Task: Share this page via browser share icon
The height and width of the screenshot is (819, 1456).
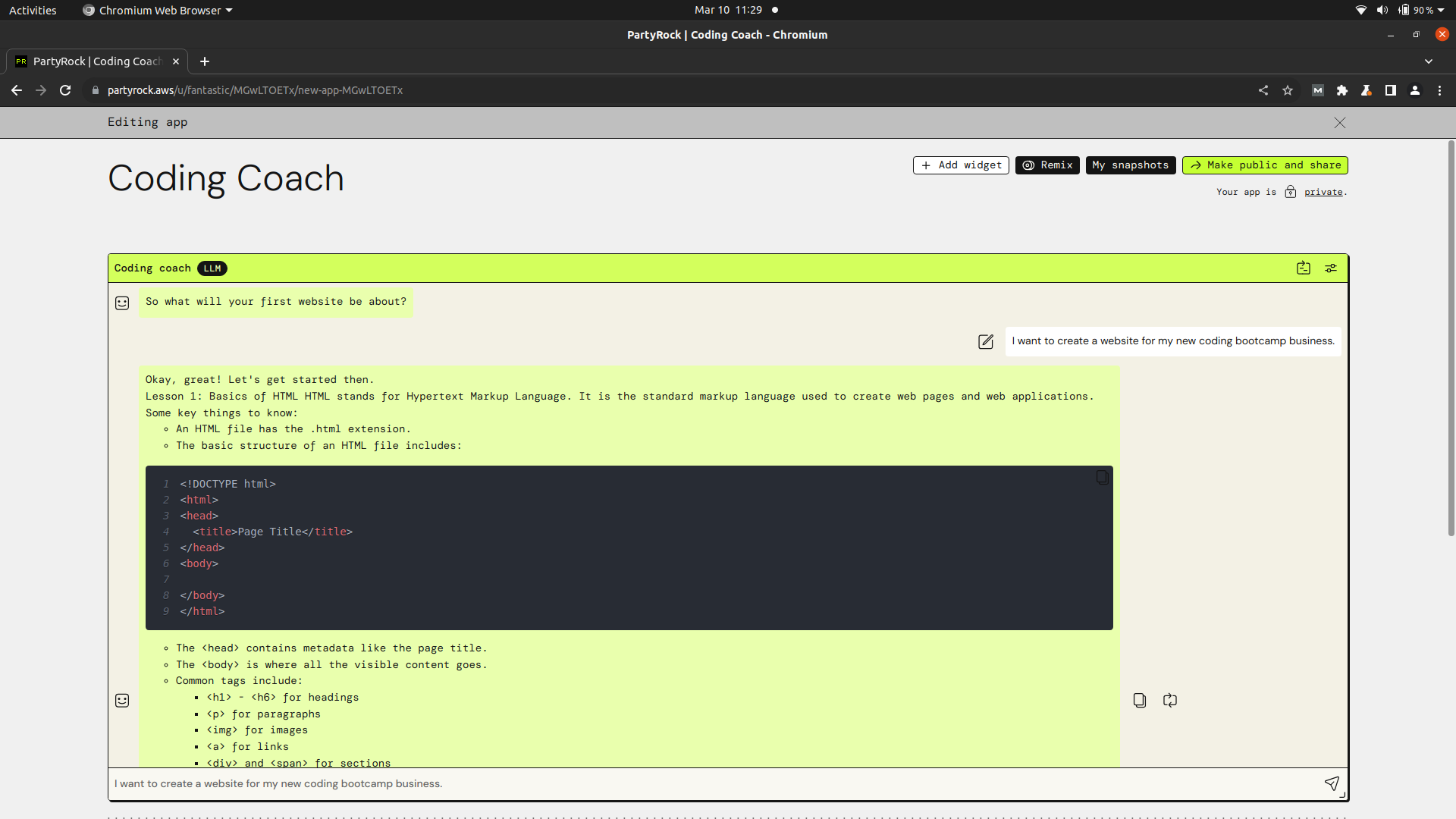Action: click(x=1263, y=90)
